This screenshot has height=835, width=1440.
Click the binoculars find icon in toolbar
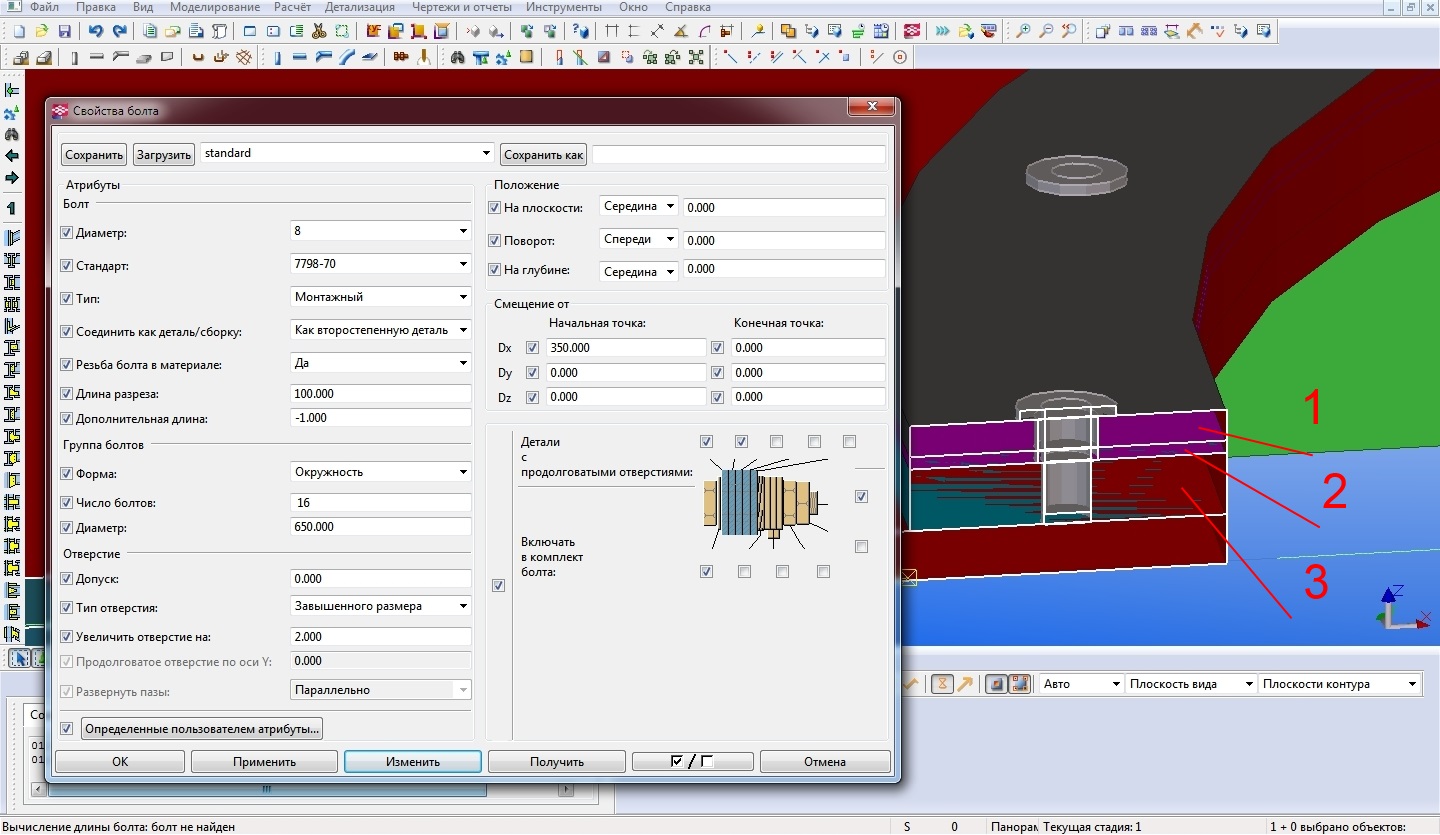(x=458, y=57)
